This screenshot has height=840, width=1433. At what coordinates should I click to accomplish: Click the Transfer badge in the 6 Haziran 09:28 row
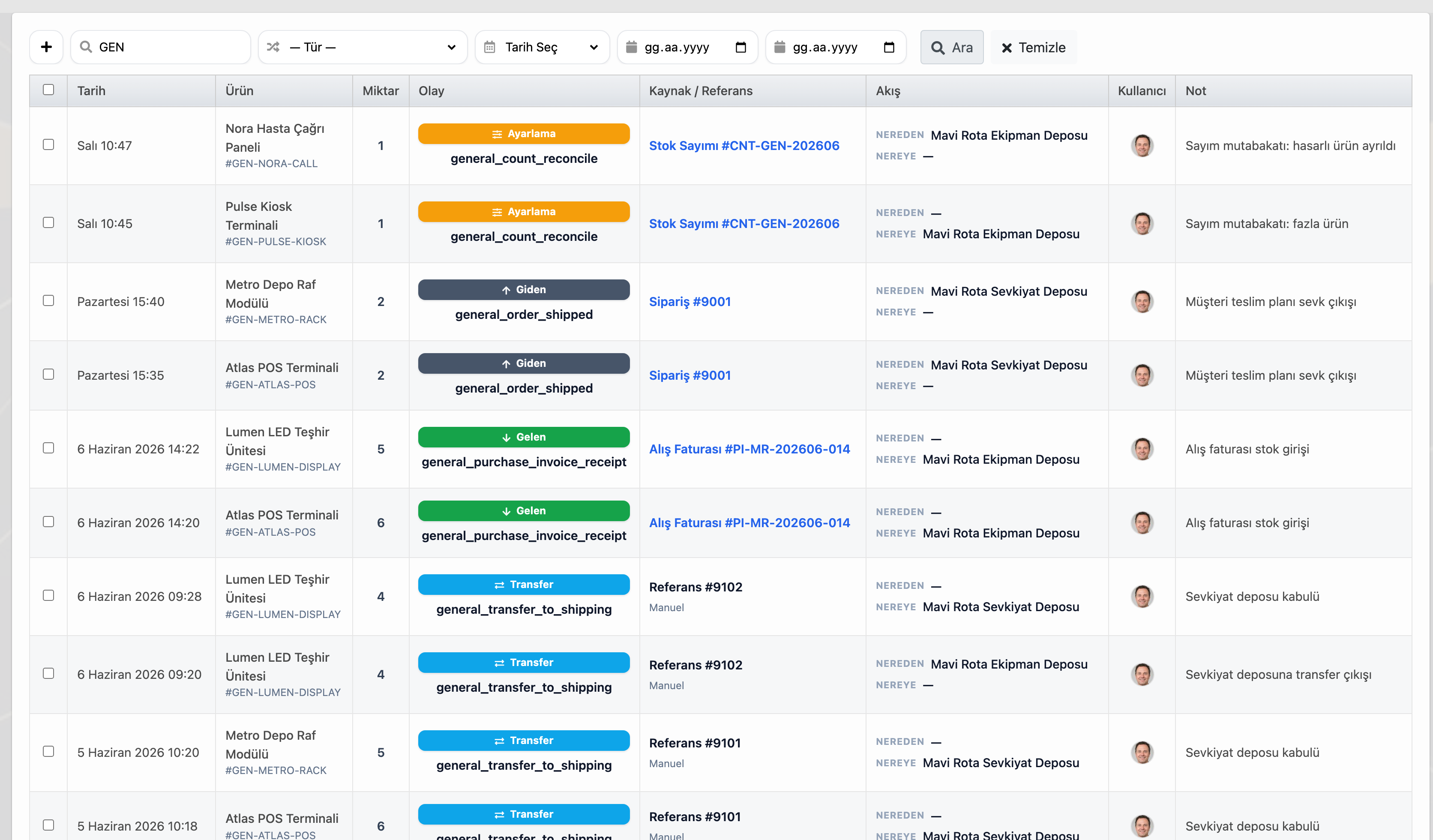(x=524, y=585)
